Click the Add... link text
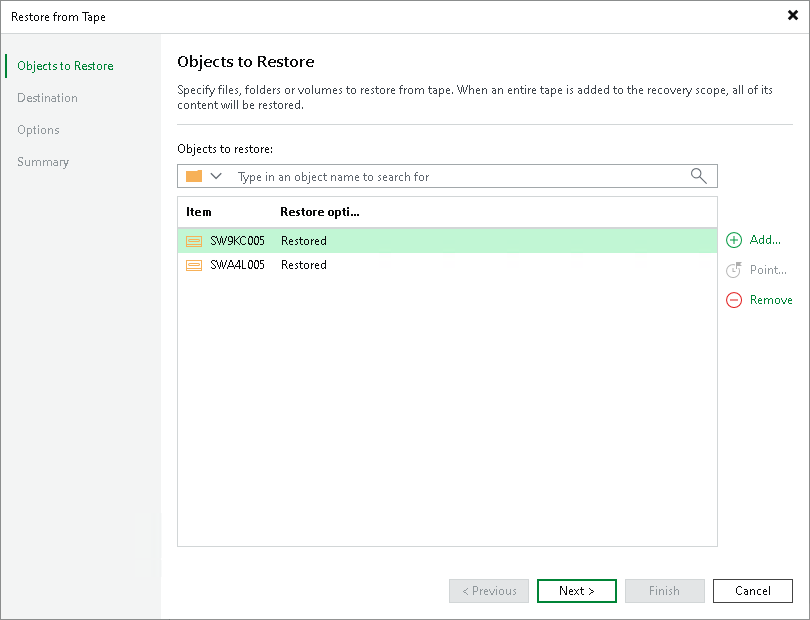Viewport: 810px width, 620px height. coord(765,240)
